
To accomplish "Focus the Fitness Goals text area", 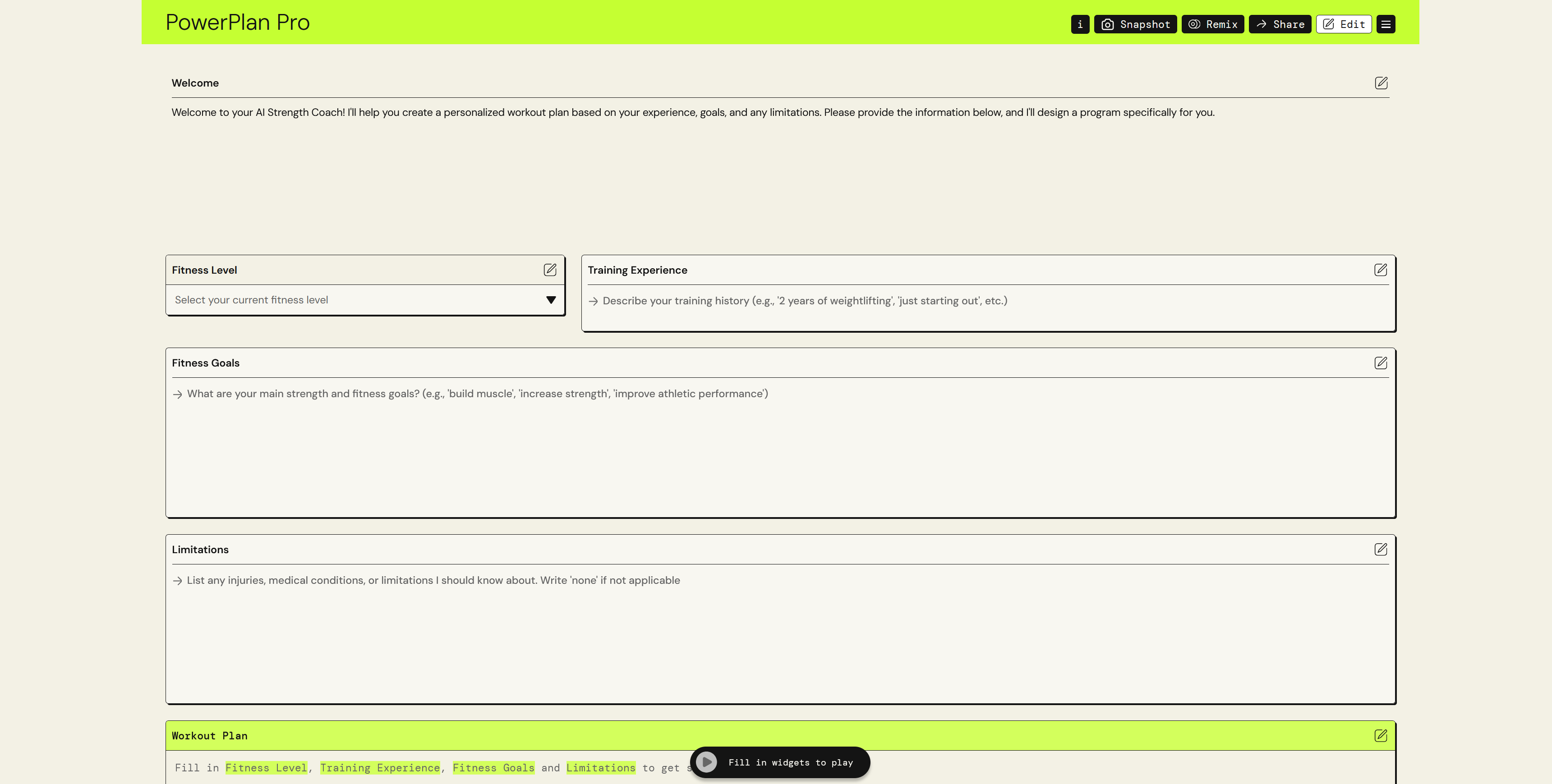I will (780, 445).
